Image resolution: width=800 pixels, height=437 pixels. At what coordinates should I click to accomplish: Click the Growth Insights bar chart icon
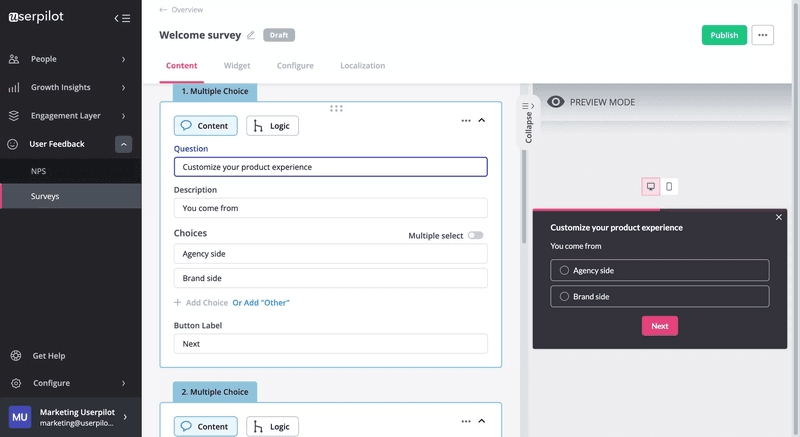14,88
